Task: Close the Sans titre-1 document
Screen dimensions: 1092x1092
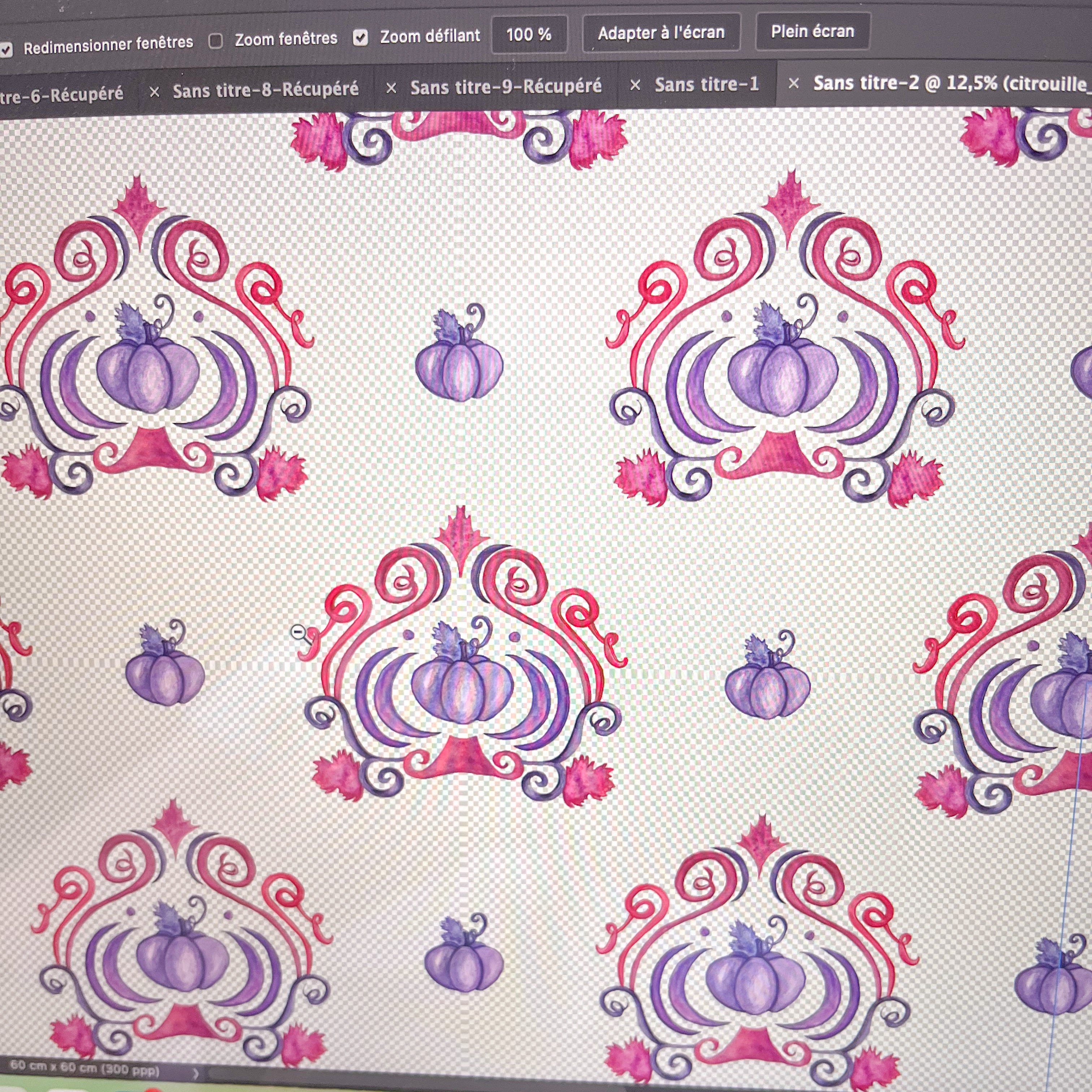Action: (x=635, y=85)
